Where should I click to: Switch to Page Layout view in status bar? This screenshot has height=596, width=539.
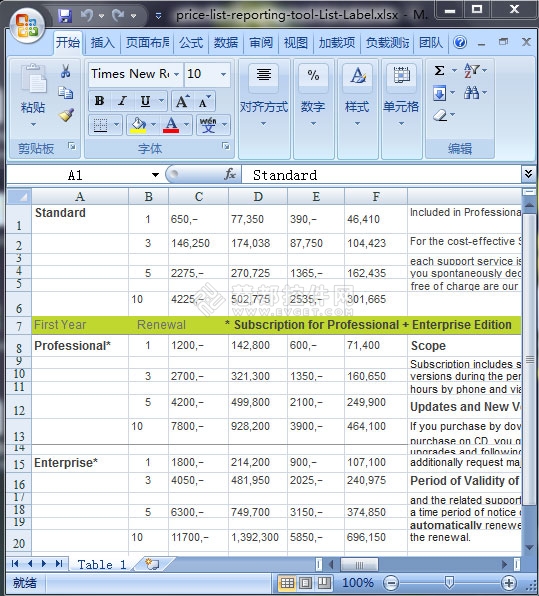[x=306, y=582]
